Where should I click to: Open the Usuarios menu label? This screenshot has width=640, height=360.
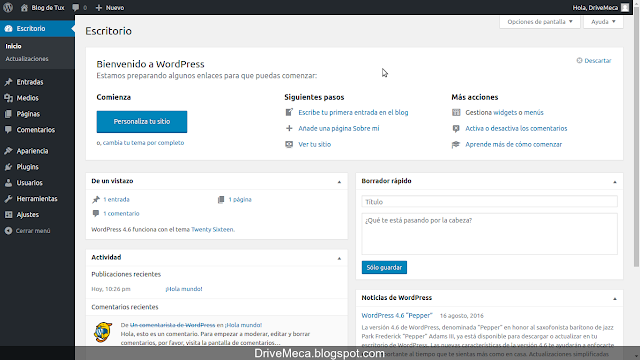pos(29,183)
